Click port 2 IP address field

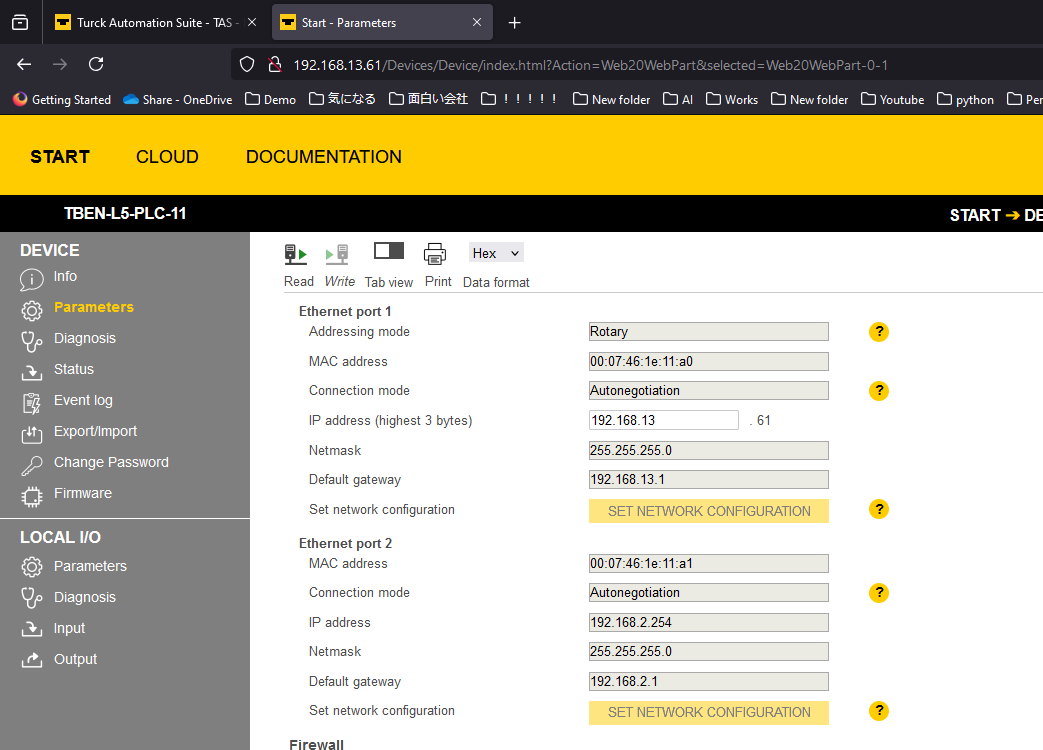[x=708, y=622]
